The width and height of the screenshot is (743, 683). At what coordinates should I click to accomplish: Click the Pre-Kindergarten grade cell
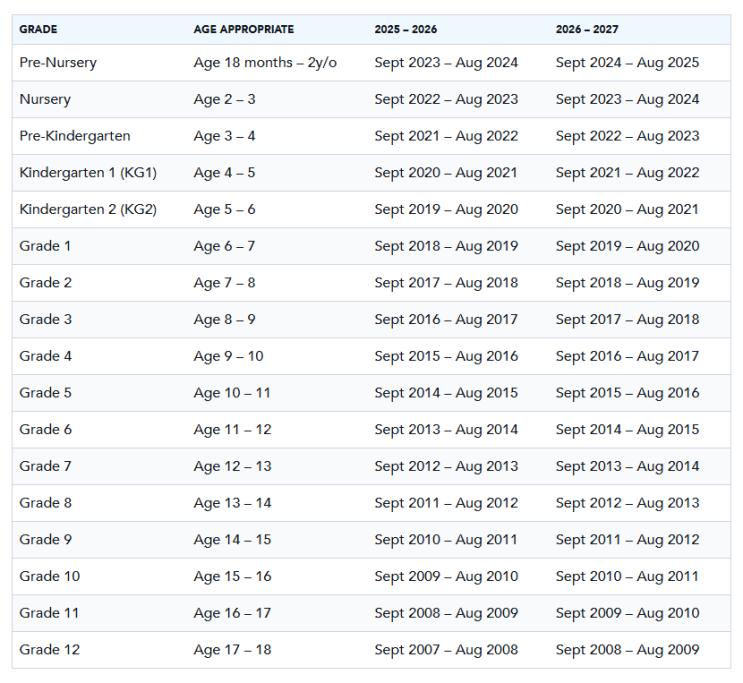coord(75,136)
